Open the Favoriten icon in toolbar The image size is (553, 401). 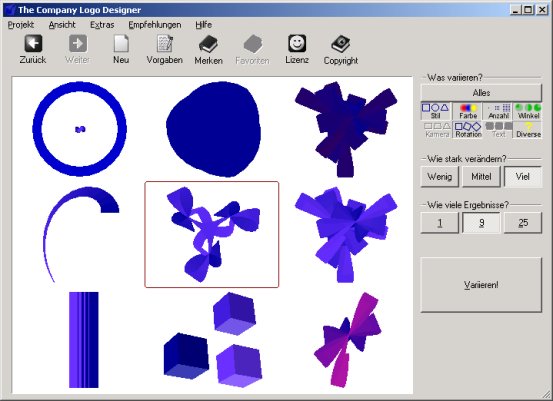click(253, 44)
